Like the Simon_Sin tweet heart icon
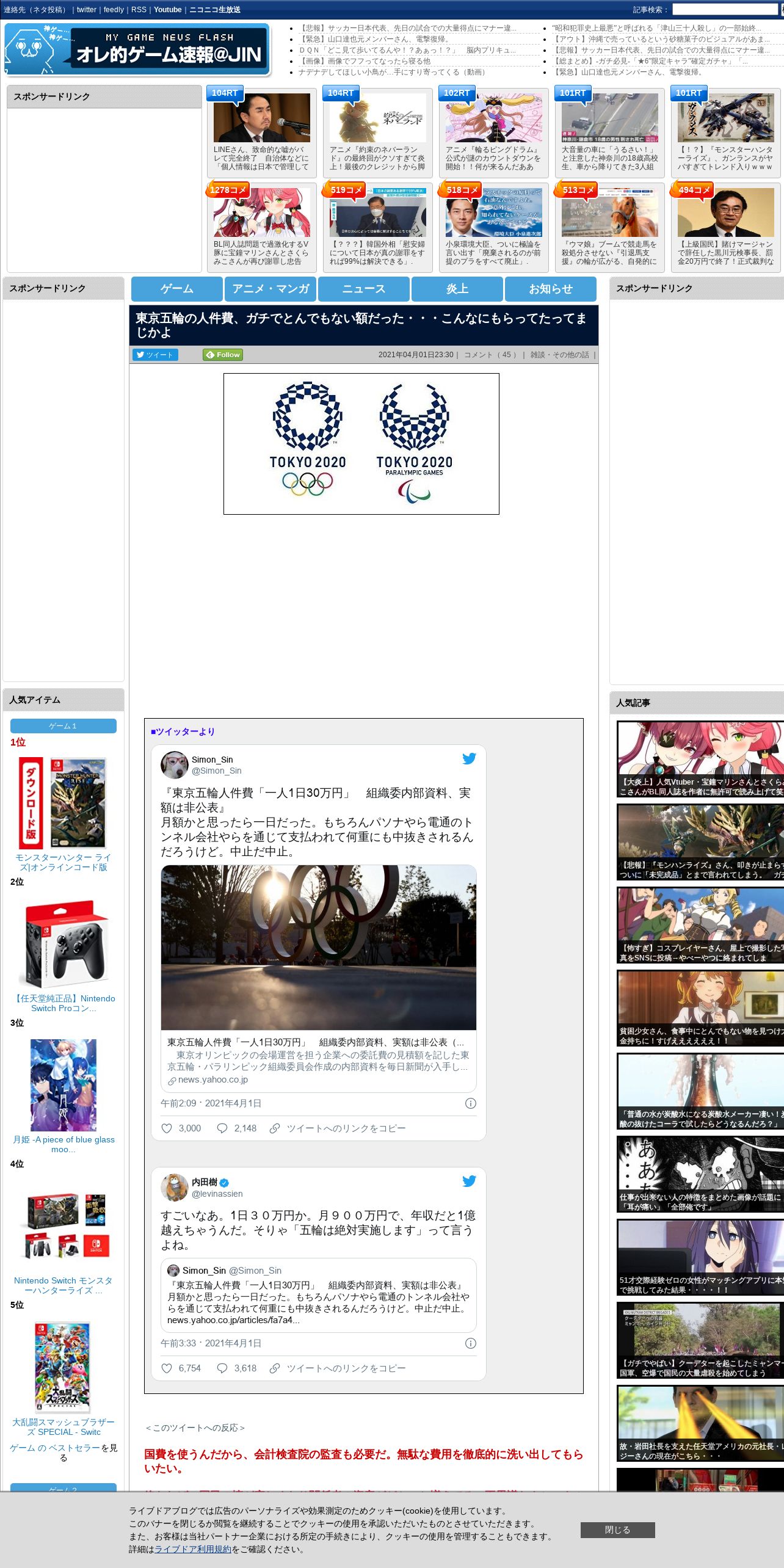Viewport: 784px width, 1568px height. coord(166,1128)
